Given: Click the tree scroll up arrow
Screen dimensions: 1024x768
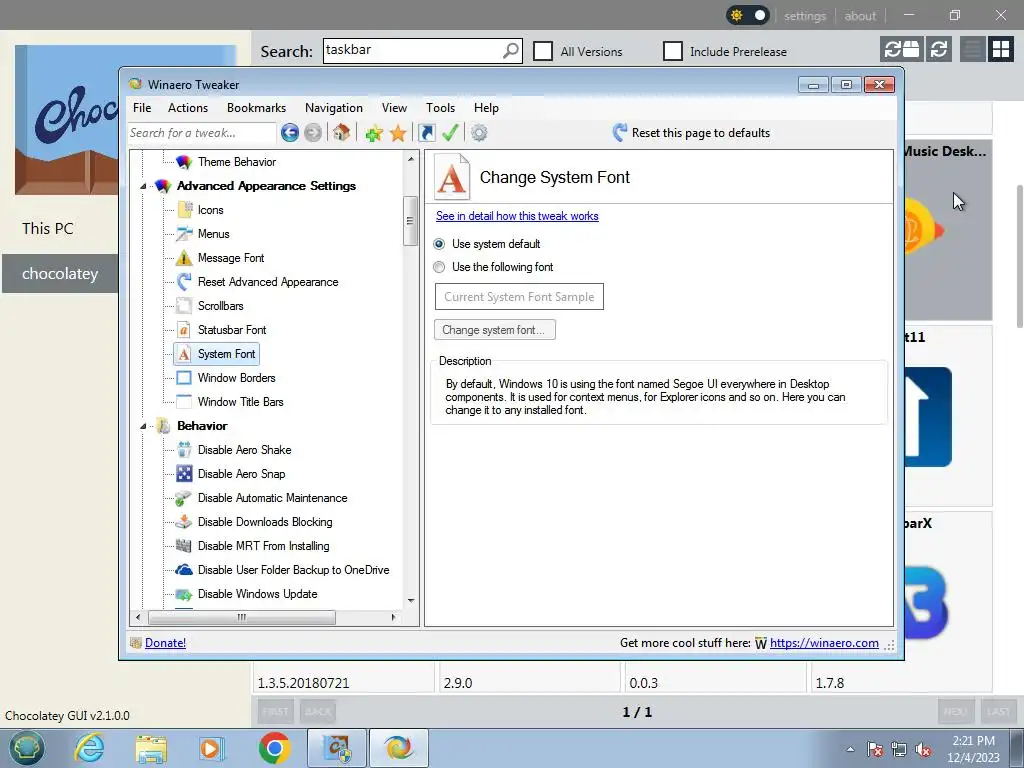Looking at the screenshot, I should [x=411, y=159].
